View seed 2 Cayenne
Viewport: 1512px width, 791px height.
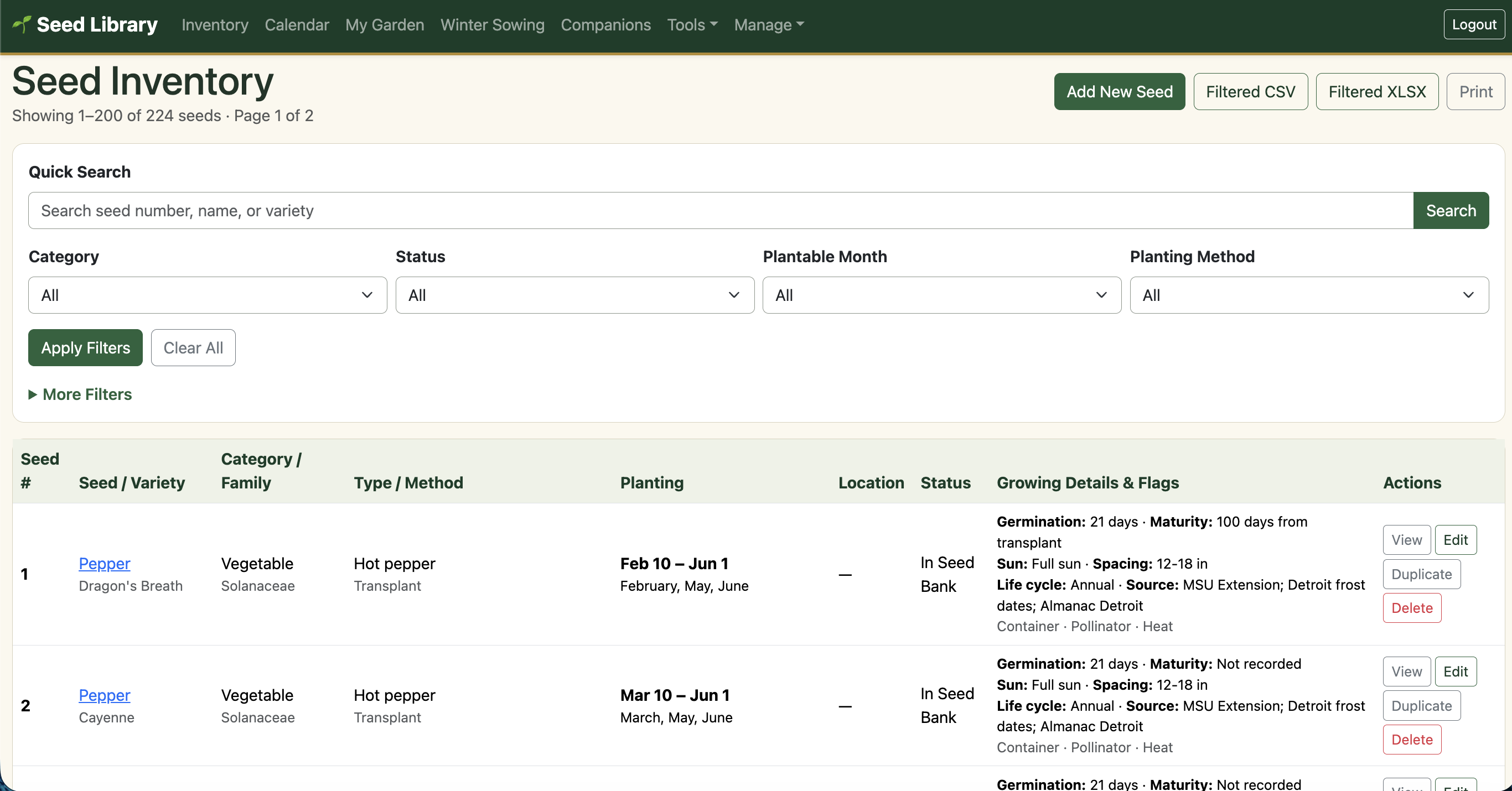(x=1406, y=672)
